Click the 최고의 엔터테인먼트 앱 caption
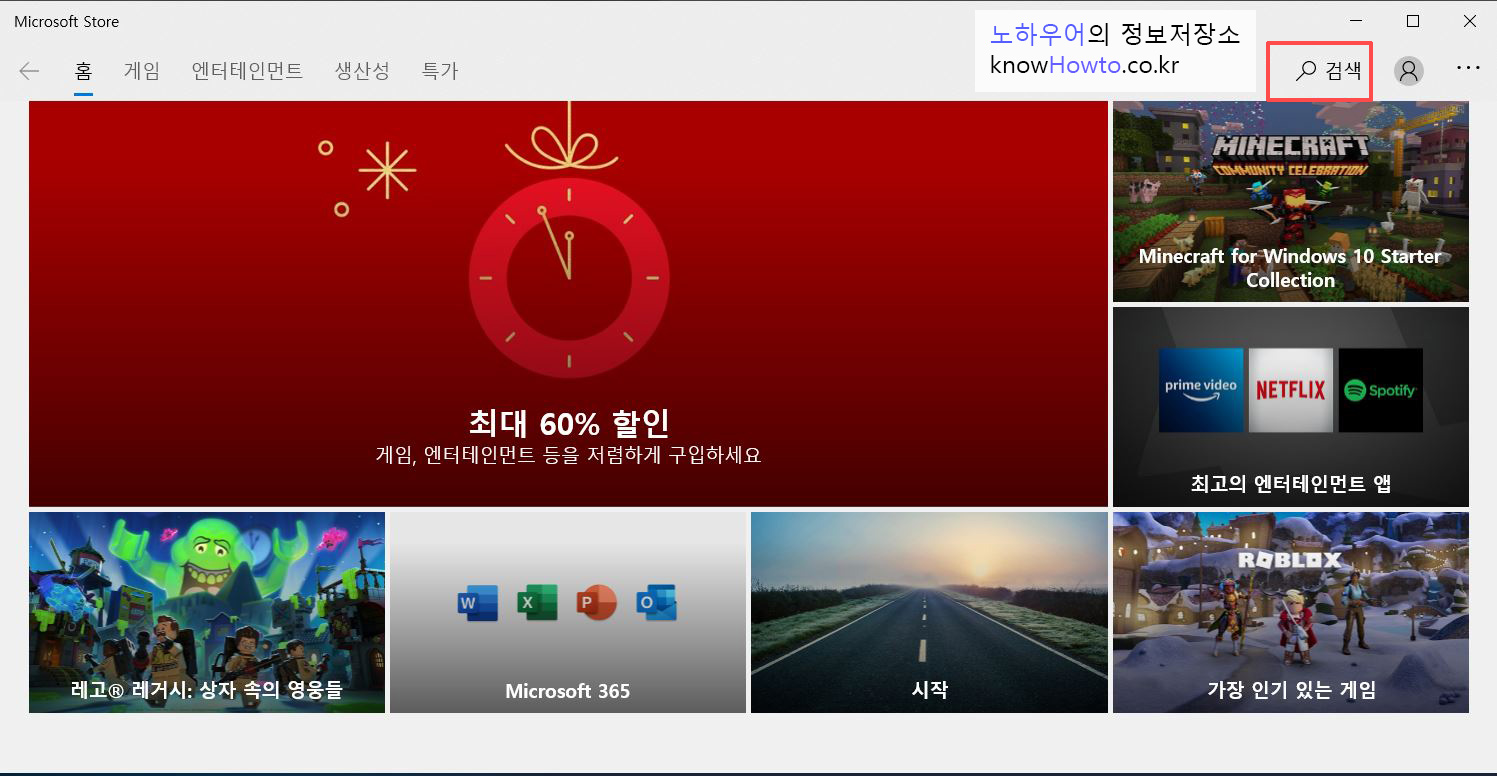Image resolution: width=1497 pixels, height=776 pixels. point(1291,484)
